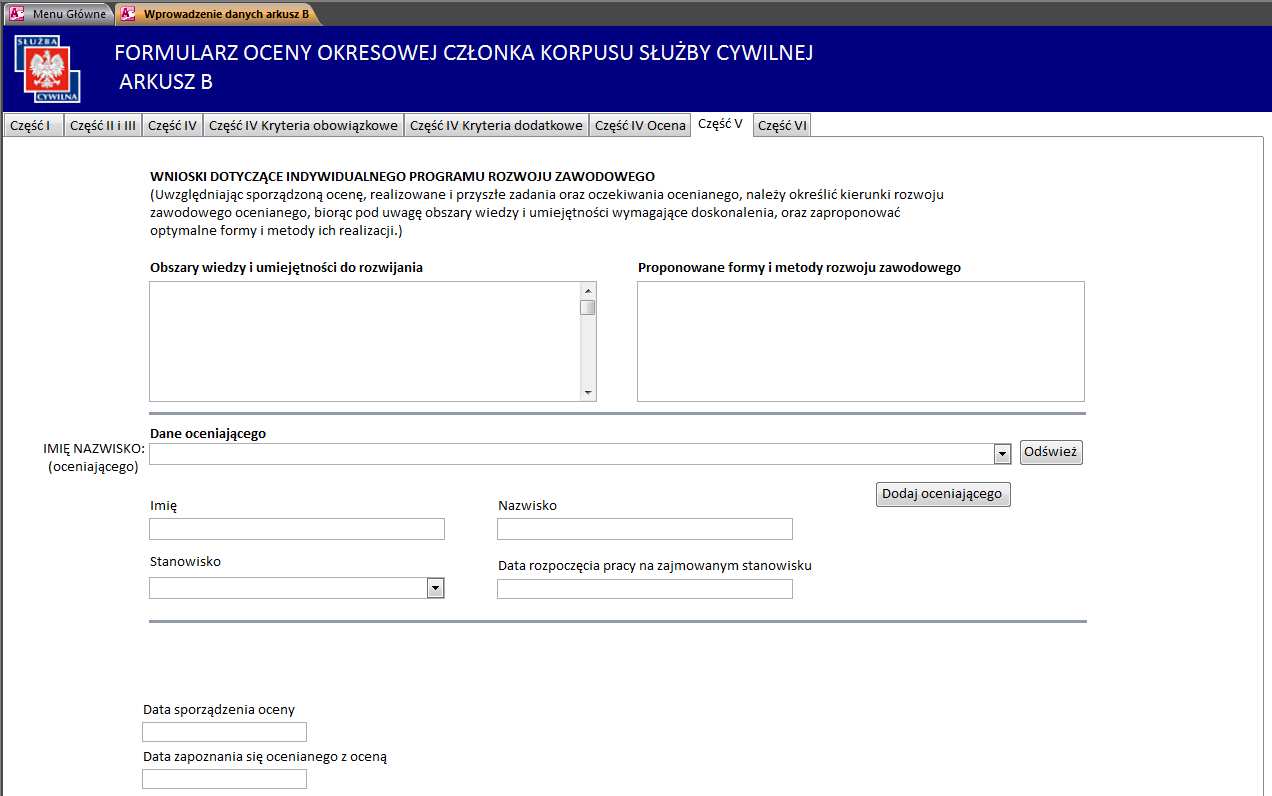Click the form icon on Wprowadzenie danych tab

tap(128, 14)
